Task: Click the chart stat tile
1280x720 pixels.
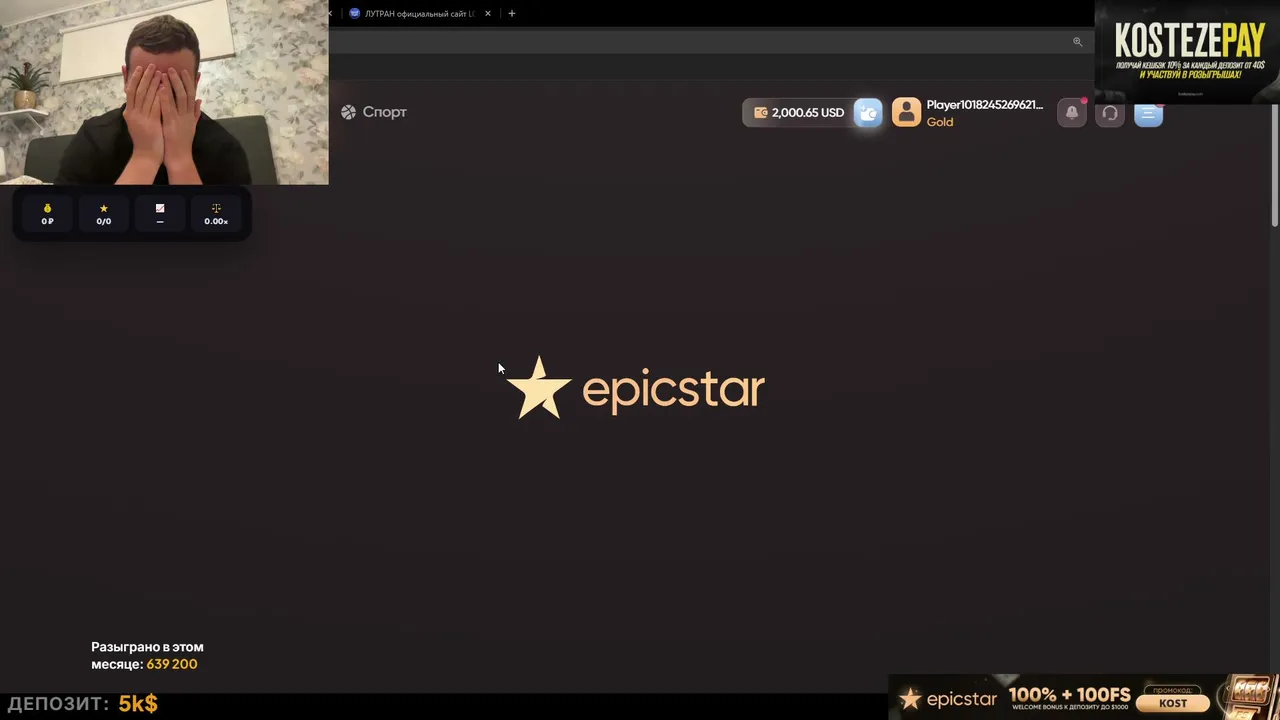Action: [x=160, y=214]
